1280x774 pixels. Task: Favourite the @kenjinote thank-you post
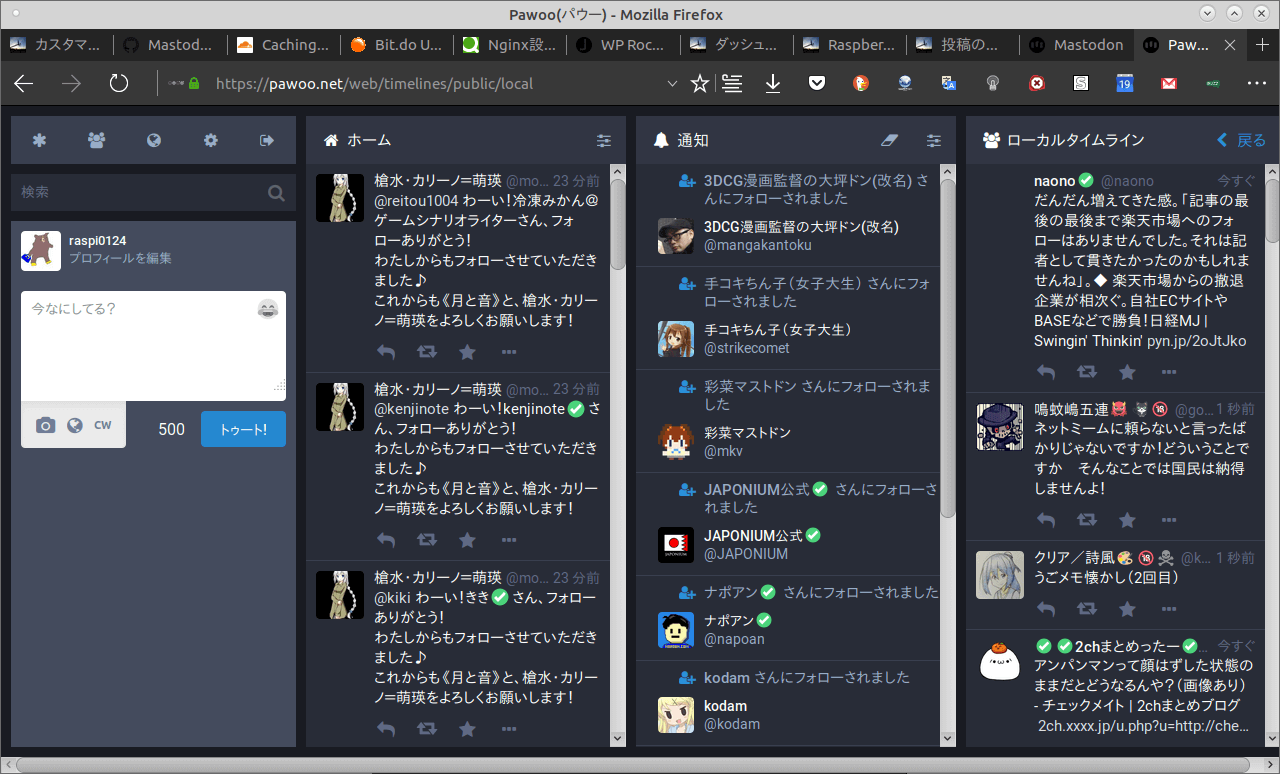click(467, 540)
